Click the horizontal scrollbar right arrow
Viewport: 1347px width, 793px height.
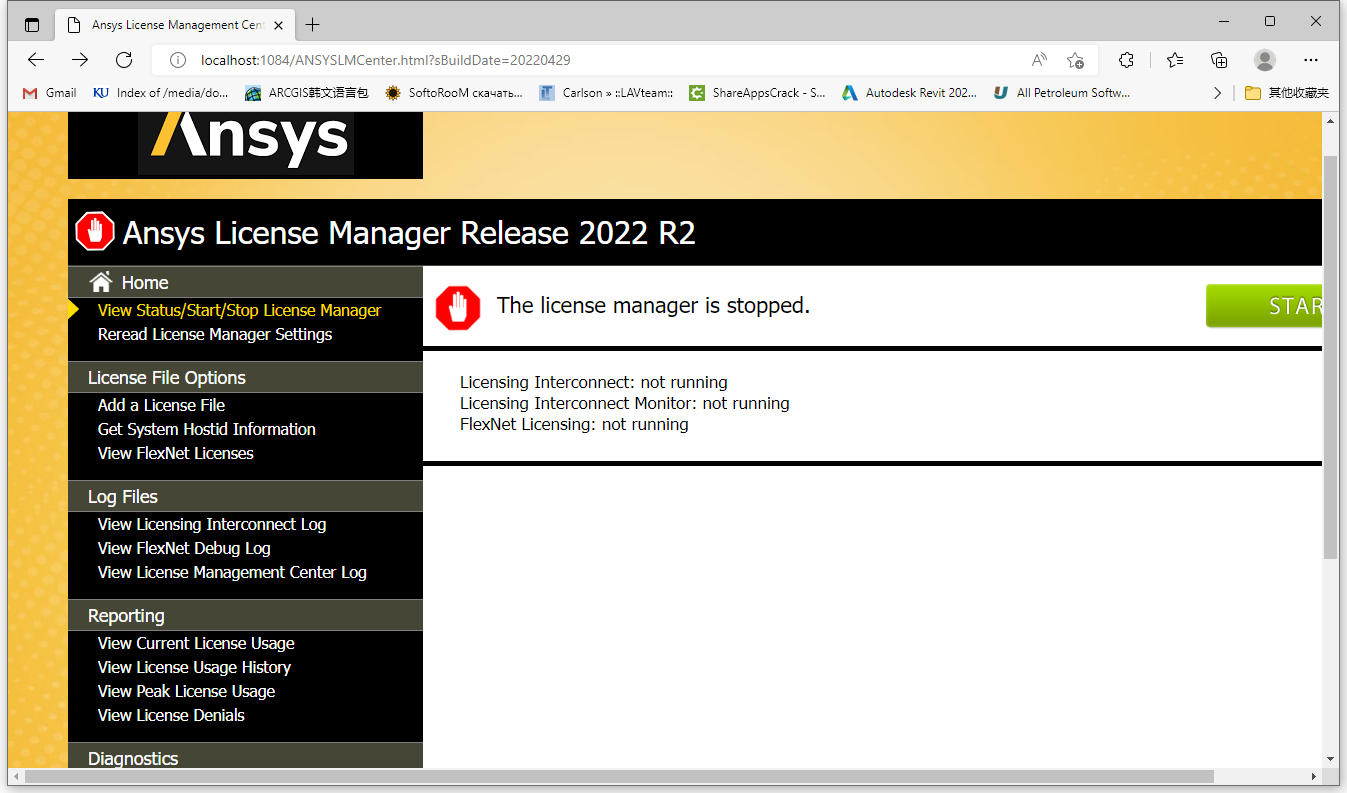(x=1315, y=776)
